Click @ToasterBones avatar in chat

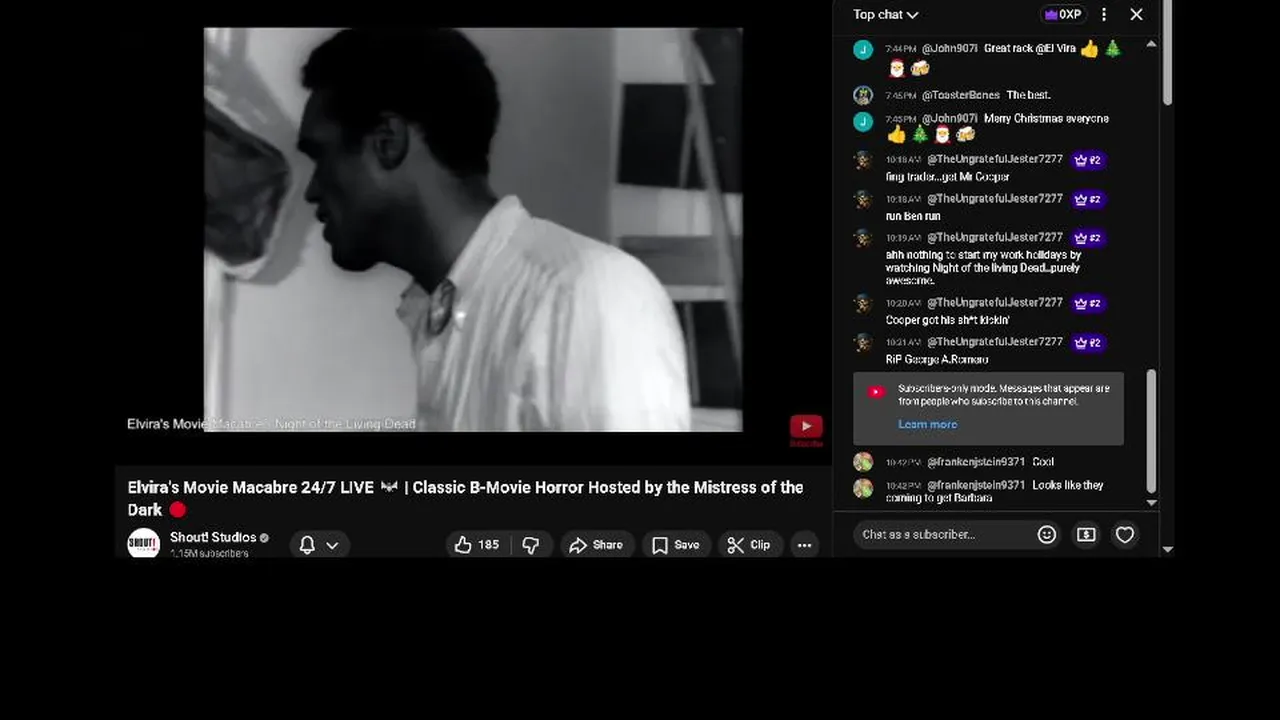tap(863, 95)
